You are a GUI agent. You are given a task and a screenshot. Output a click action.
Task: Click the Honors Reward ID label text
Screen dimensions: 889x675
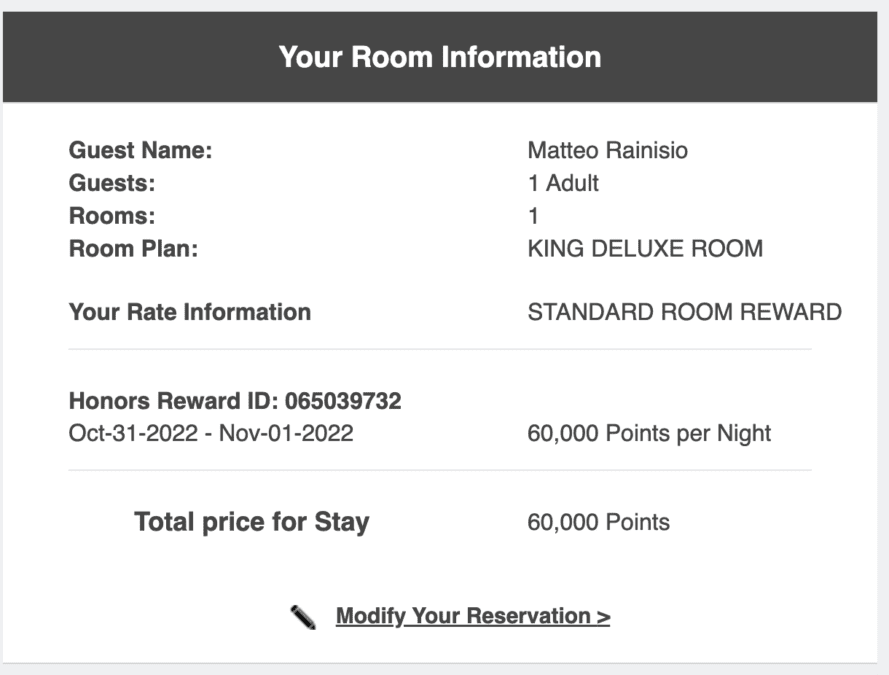click(x=173, y=401)
